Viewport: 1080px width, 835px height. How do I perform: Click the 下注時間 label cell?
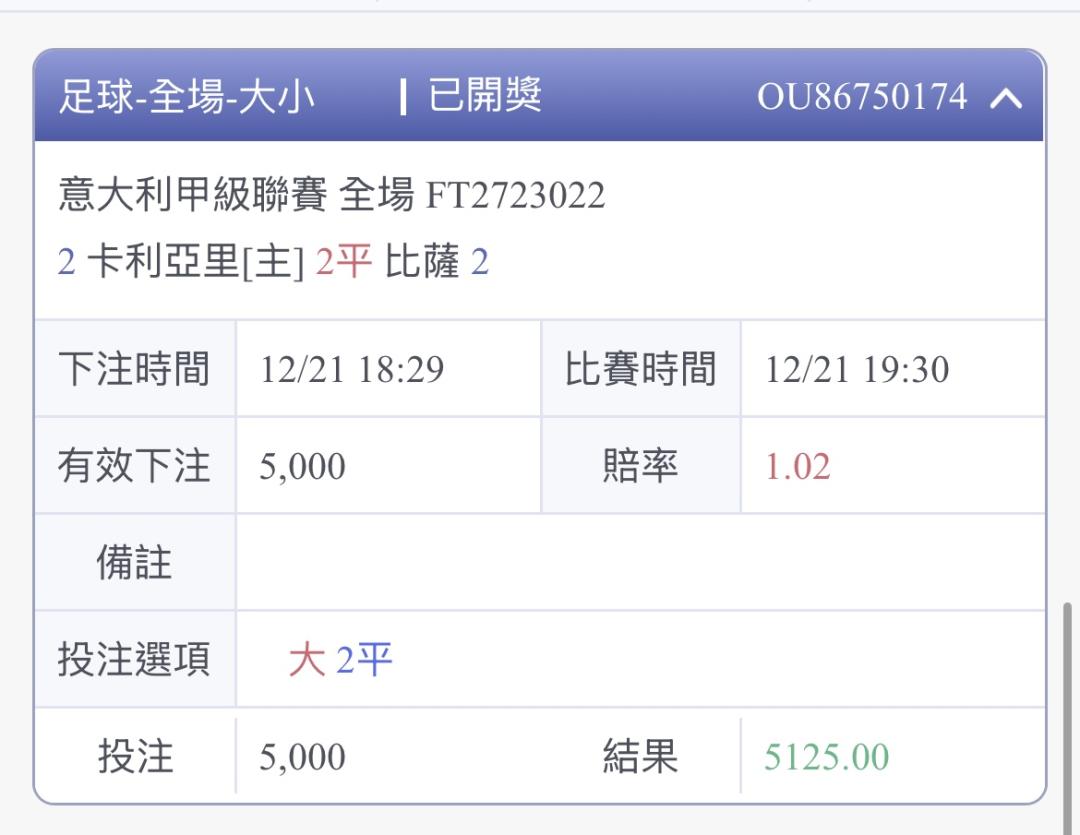(x=134, y=370)
